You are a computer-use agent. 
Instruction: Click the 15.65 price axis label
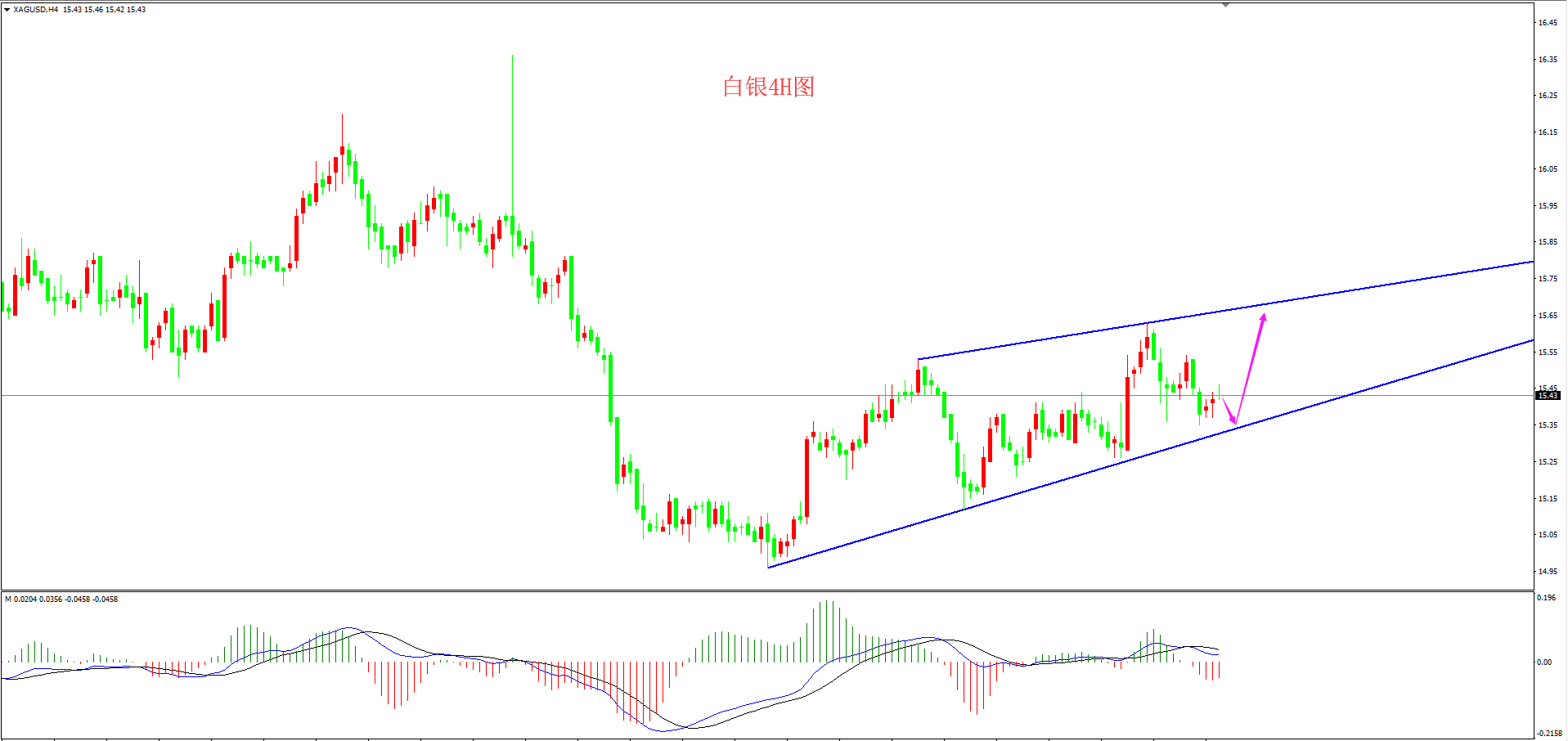pos(1548,316)
